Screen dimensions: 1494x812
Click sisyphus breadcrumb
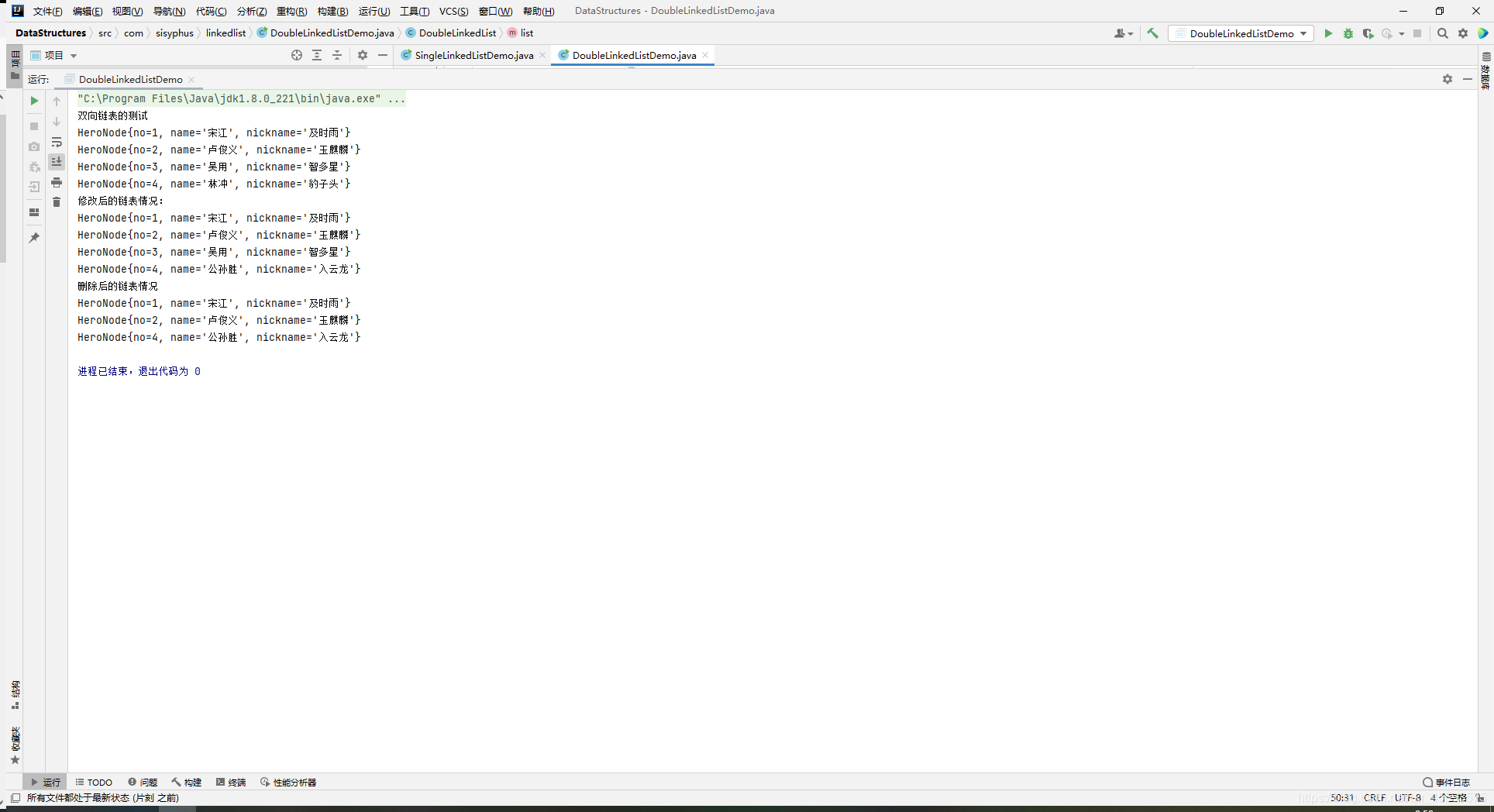coord(174,33)
